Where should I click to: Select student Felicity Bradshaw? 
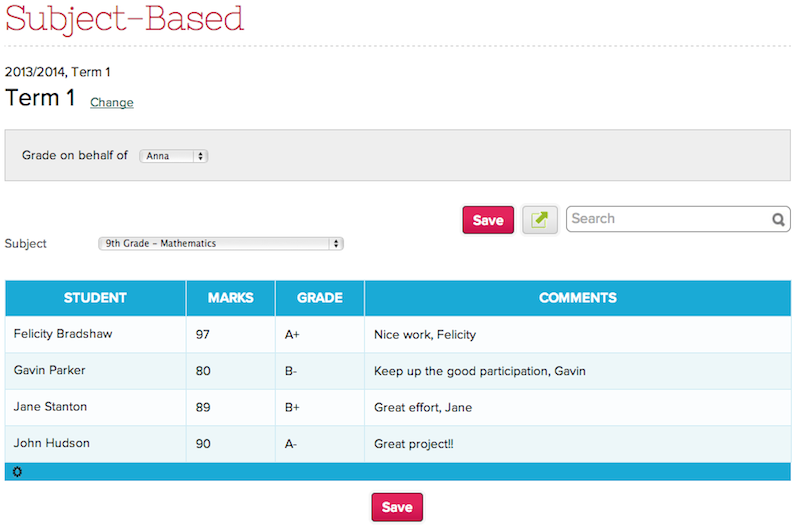(x=63, y=334)
